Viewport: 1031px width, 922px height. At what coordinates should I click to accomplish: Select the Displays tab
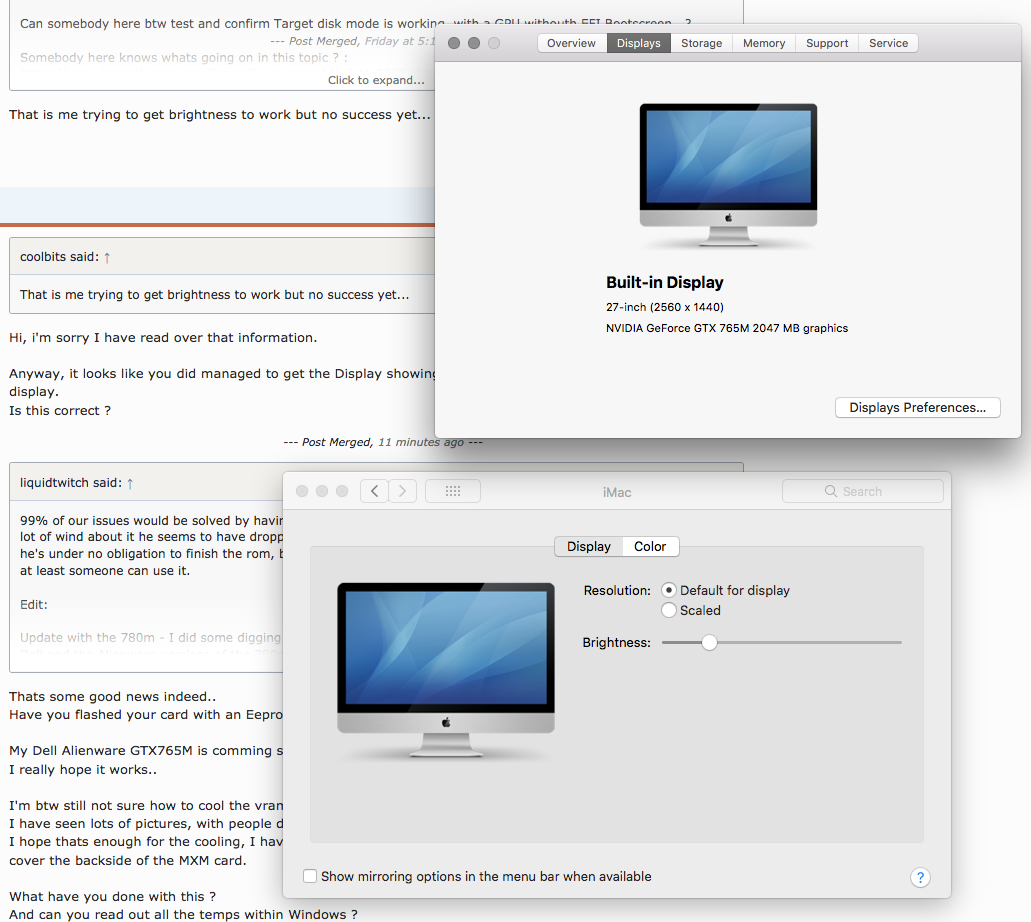(638, 43)
